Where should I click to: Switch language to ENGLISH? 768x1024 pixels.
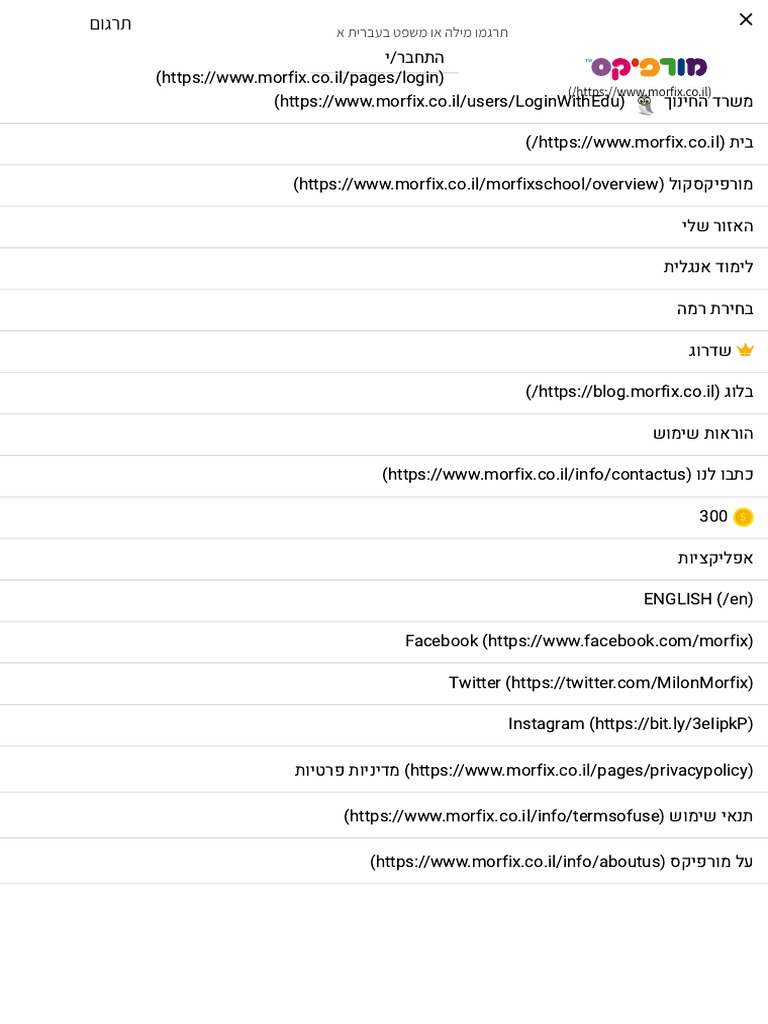(384, 600)
